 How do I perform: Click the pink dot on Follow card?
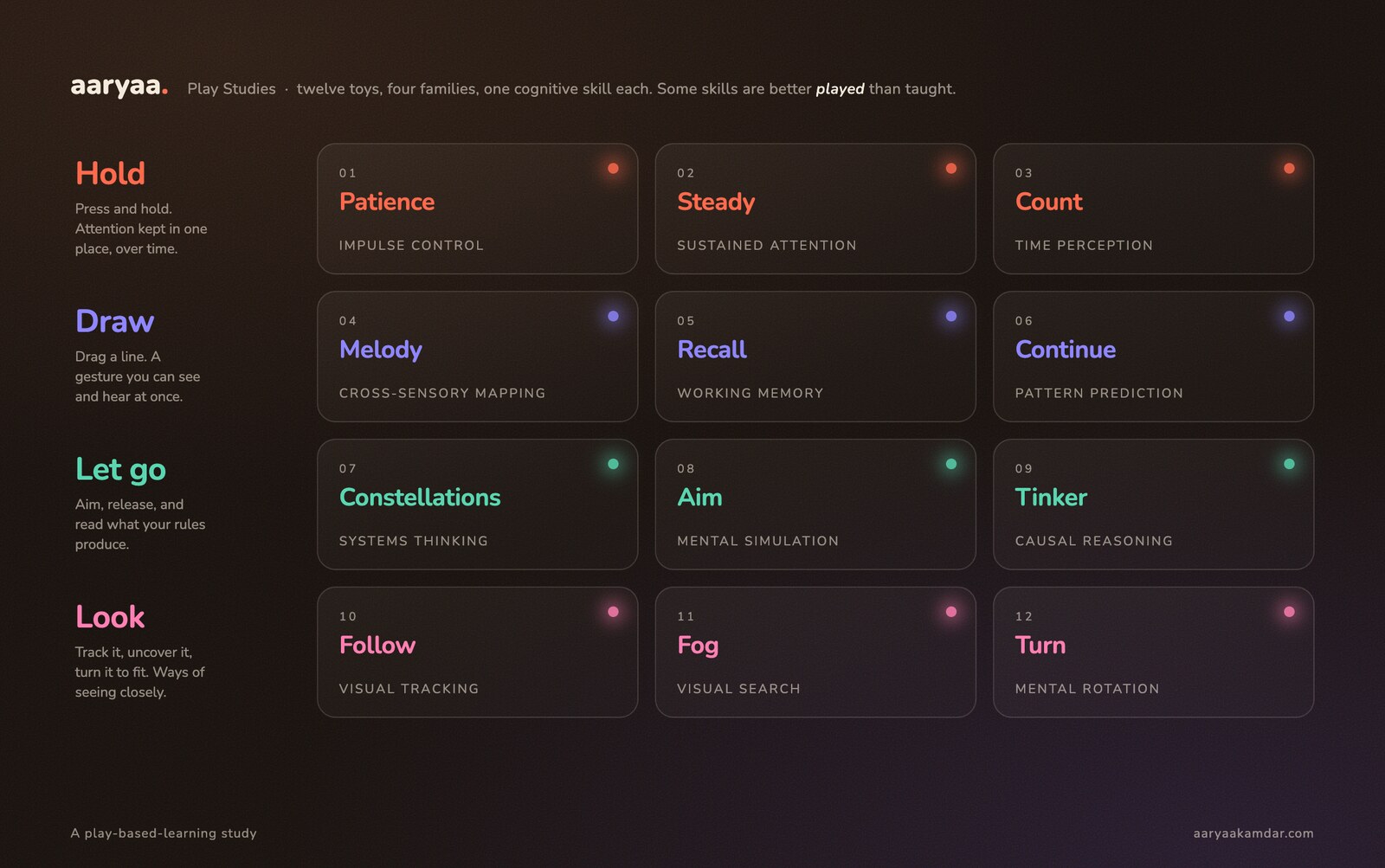coord(613,612)
